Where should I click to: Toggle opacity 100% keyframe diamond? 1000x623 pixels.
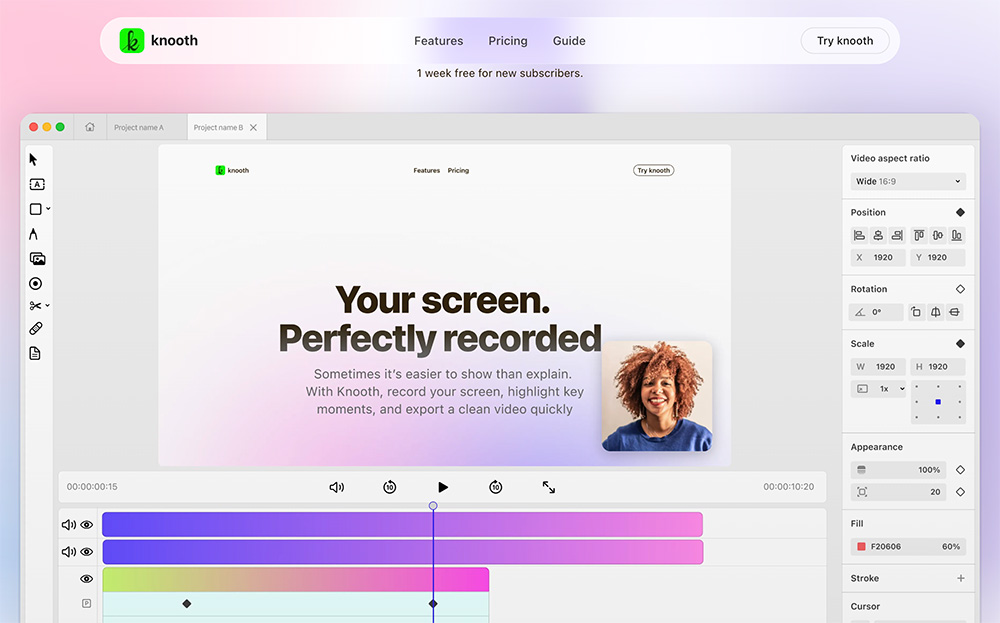(x=960, y=470)
